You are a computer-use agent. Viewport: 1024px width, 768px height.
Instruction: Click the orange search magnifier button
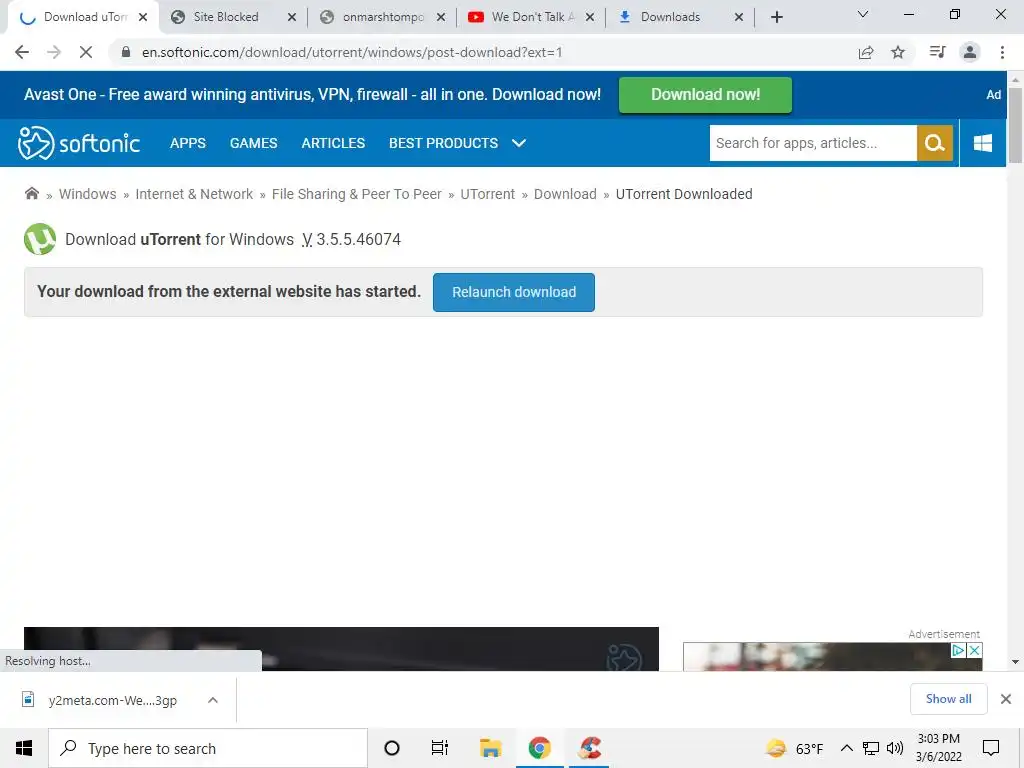[x=935, y=143]
